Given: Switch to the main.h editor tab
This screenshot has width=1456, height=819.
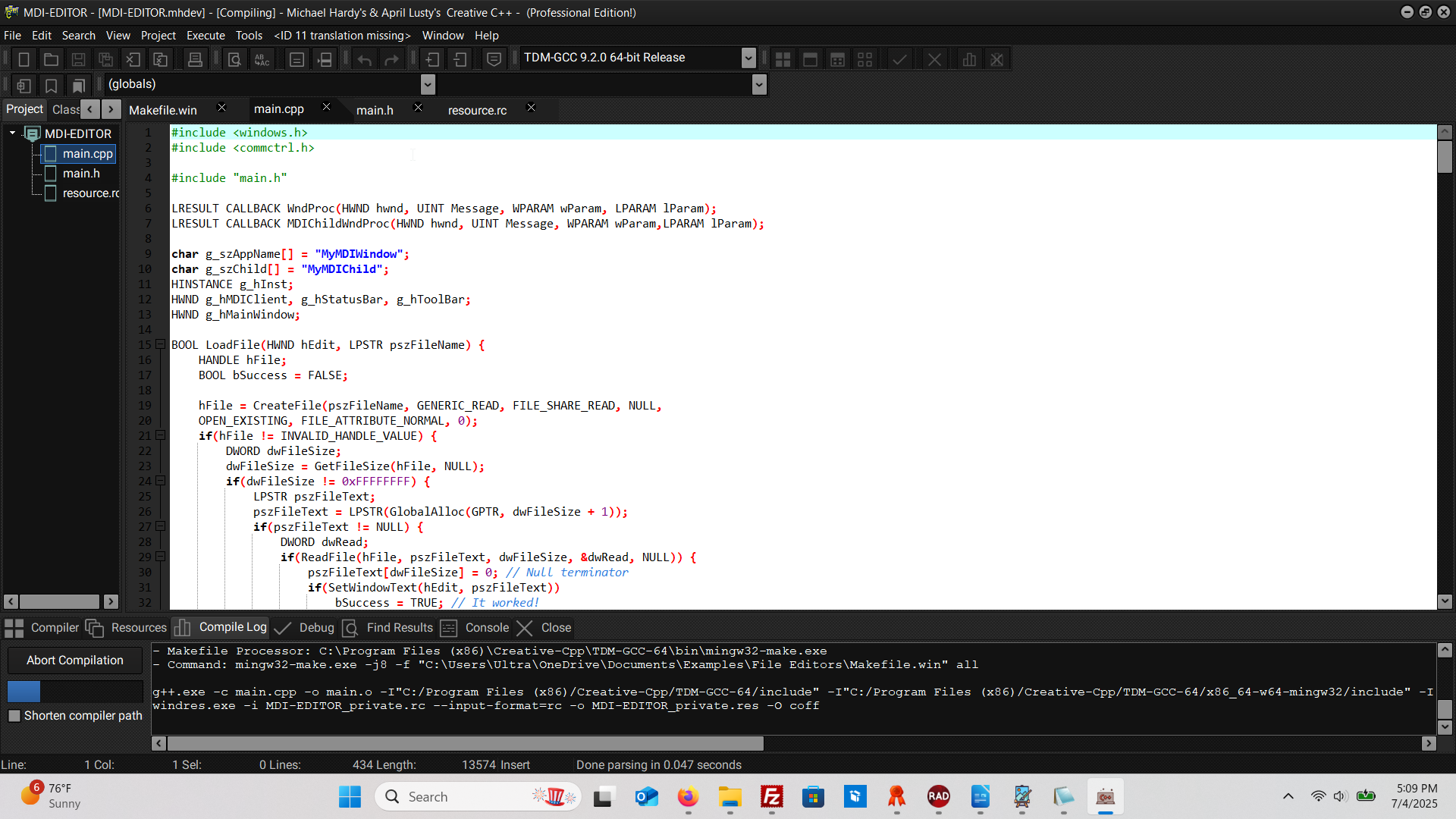Looking at the screenshot, I should 375,110.
